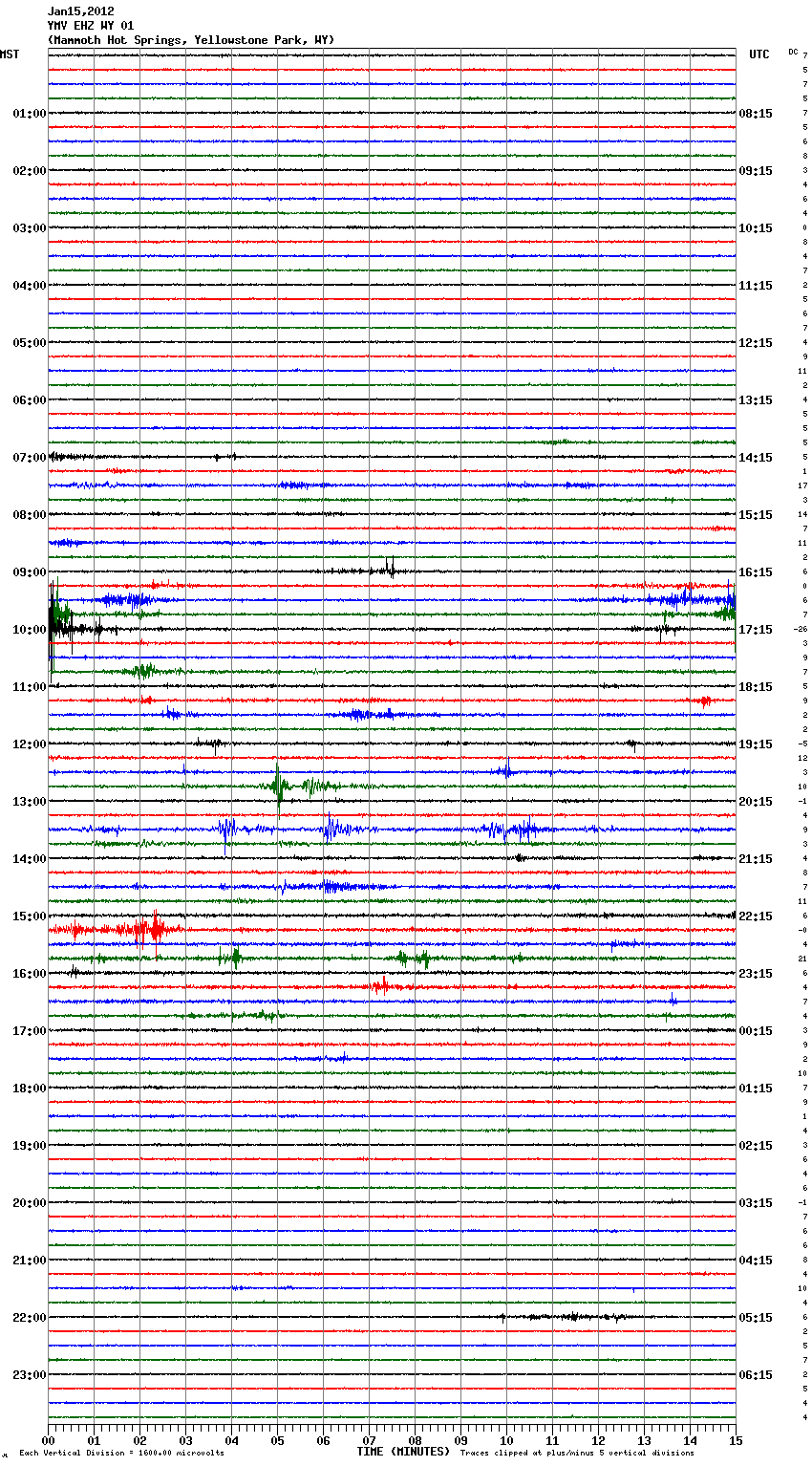Click minute tick label 03 on x-axis

click(185, 1440)
